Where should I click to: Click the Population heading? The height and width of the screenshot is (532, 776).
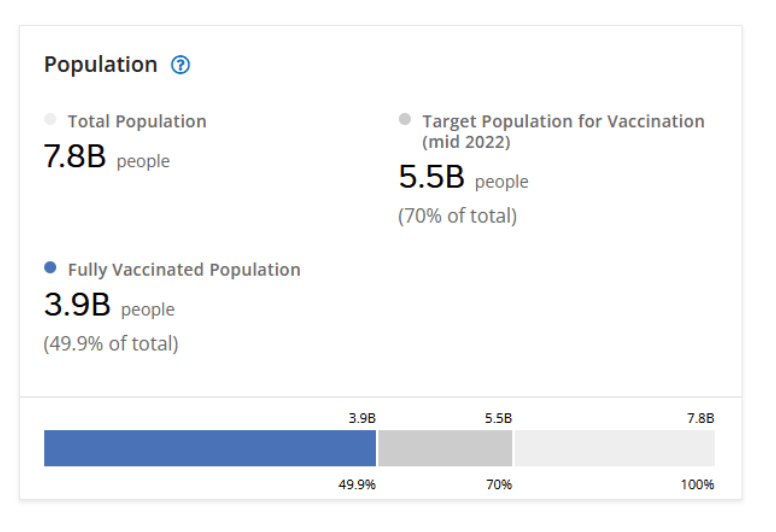click(x=101, y=65)
